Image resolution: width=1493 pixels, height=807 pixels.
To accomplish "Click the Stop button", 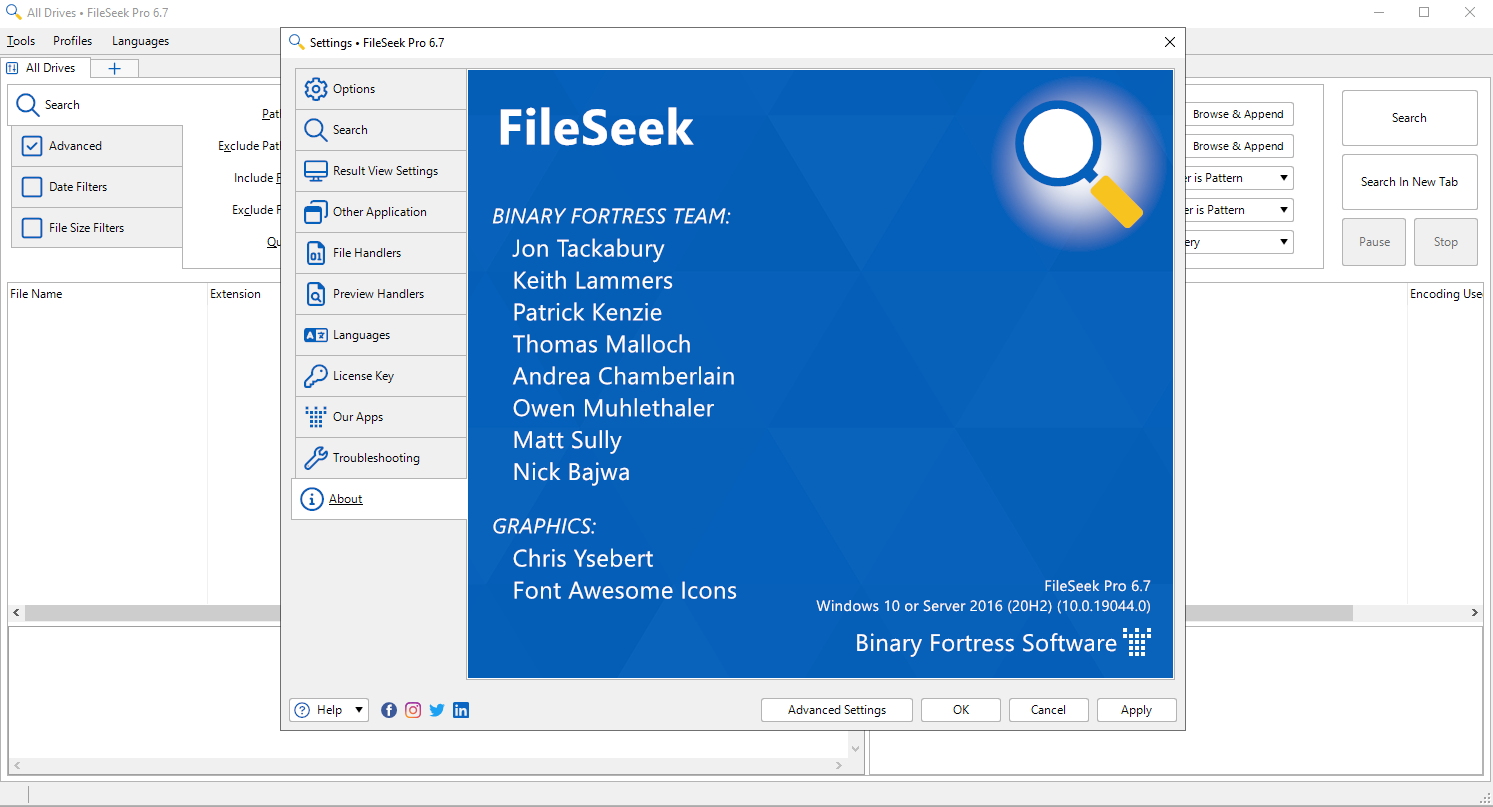I will 1445,242.
